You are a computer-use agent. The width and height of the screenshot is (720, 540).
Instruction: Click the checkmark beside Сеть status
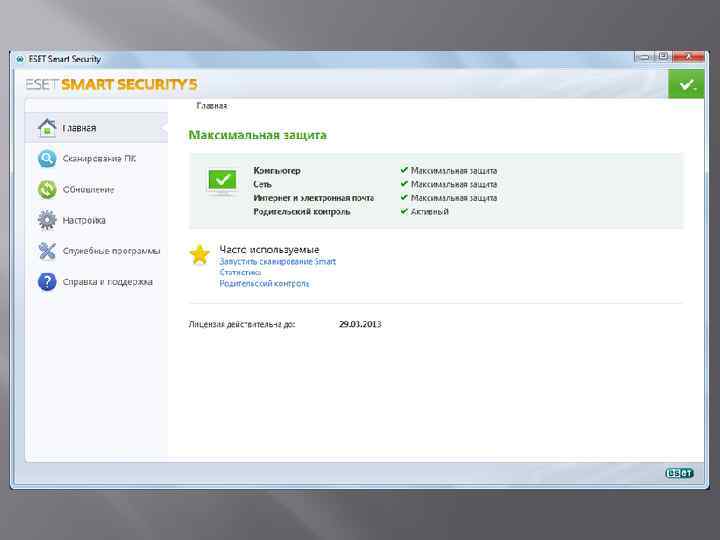pyautogui.click(x=404, y=184)
